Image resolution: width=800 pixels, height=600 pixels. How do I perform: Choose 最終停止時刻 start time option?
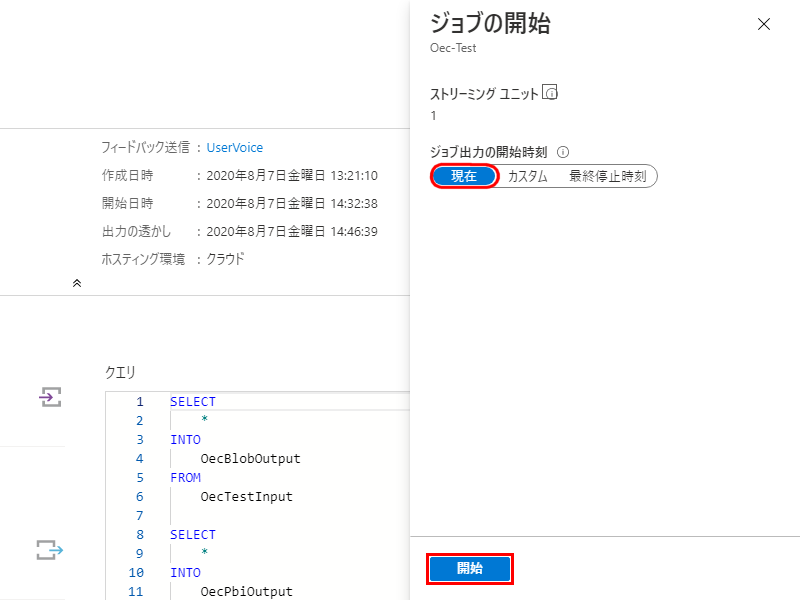coord(607,176)
